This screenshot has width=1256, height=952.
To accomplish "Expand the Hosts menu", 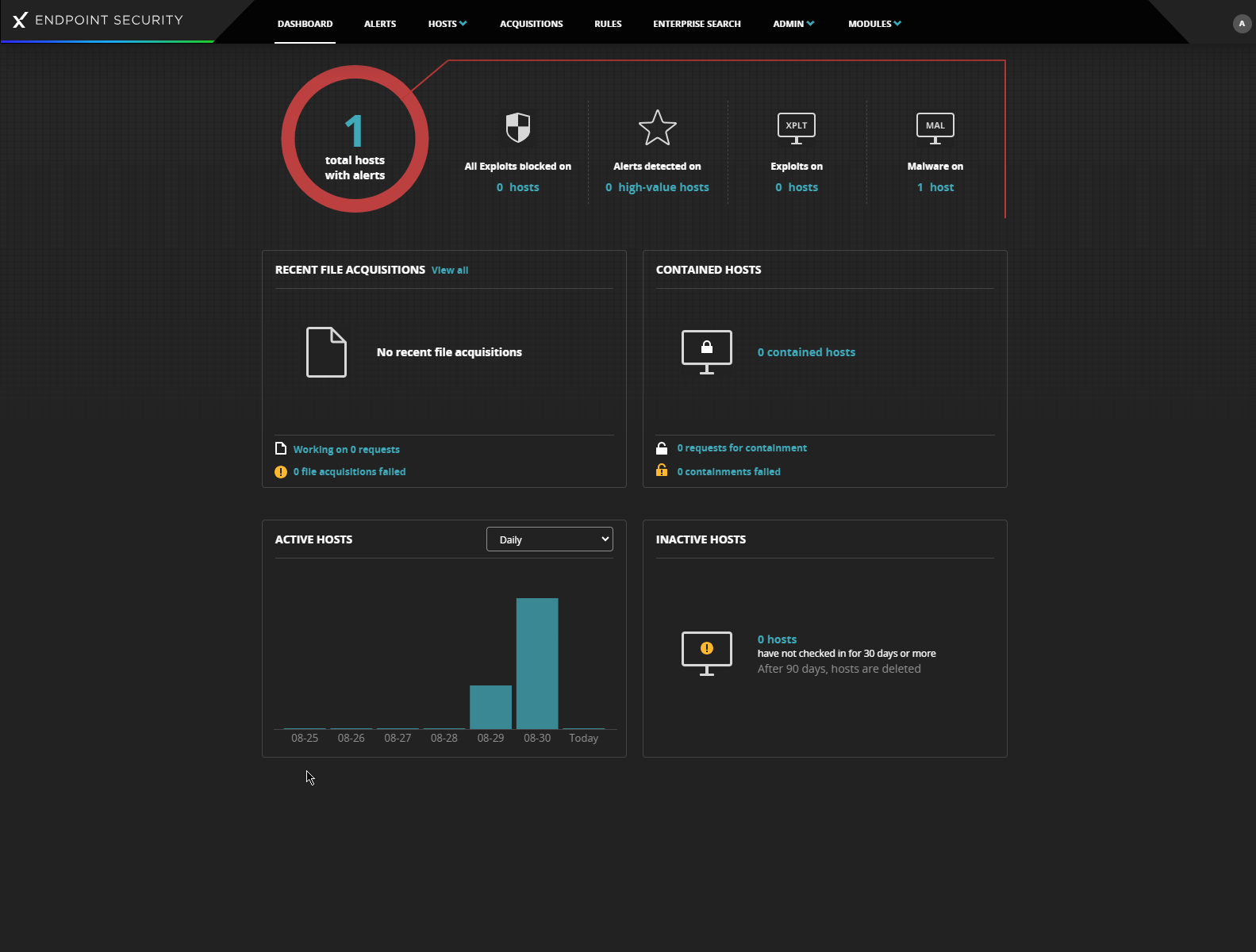I will (x=447, y=24).
